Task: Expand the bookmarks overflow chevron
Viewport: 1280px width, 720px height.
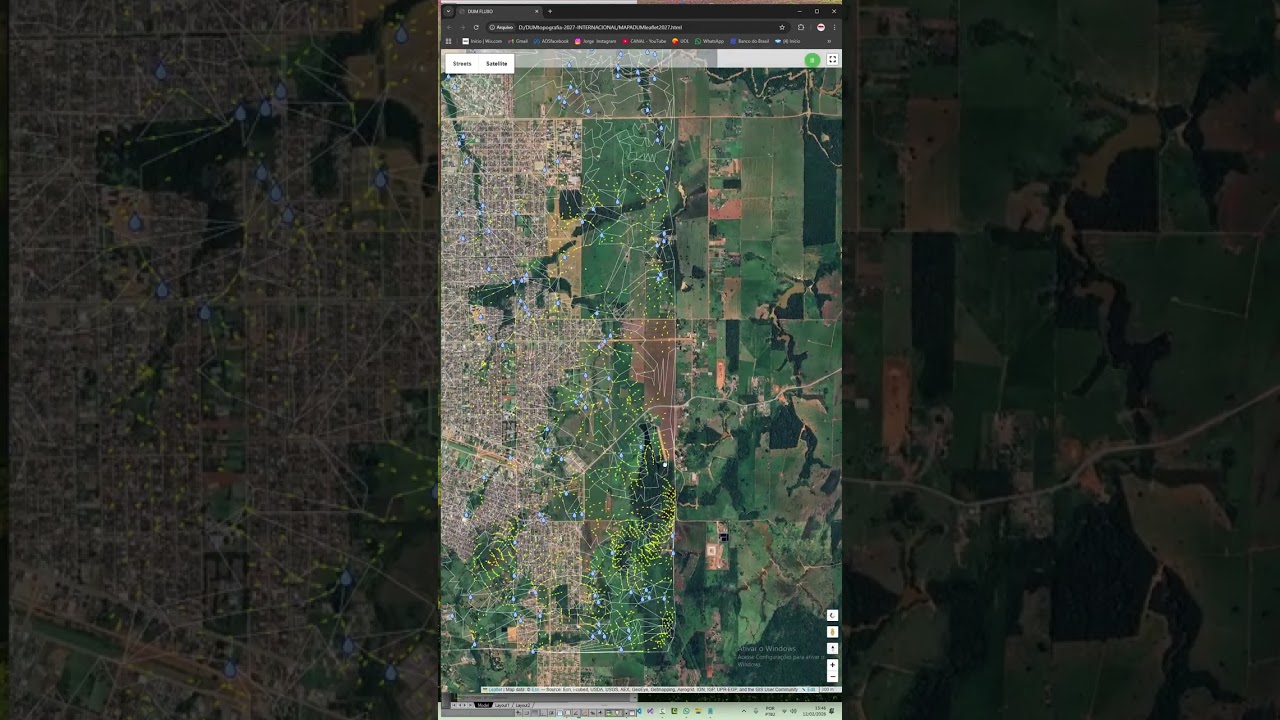Action: (x=829, y=41)
